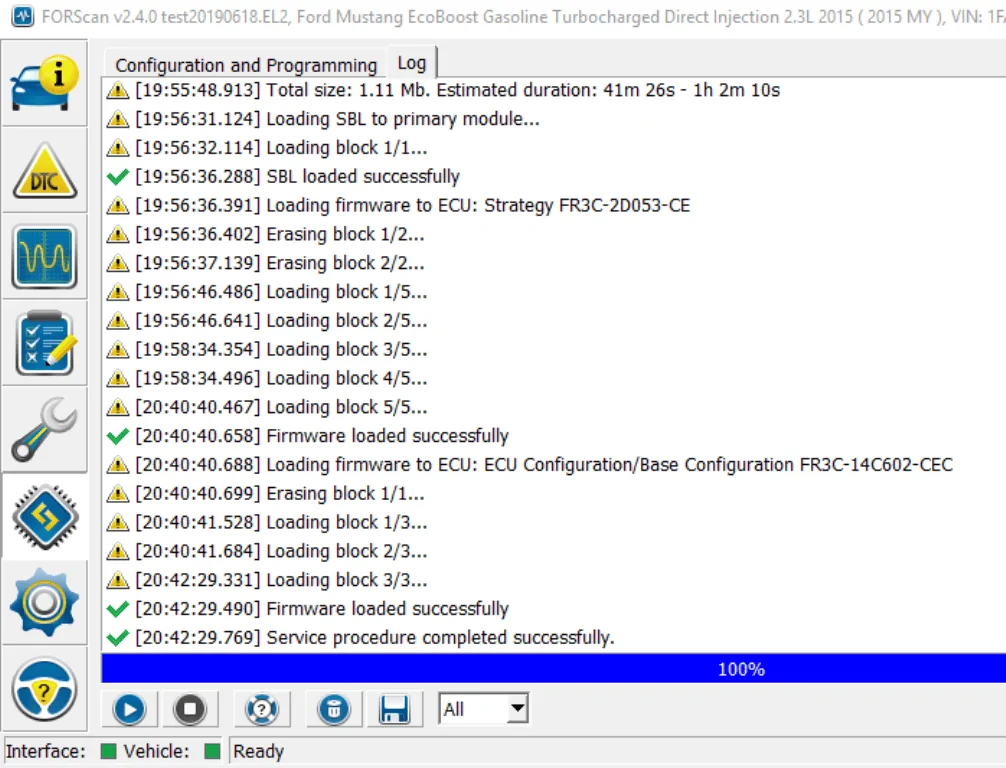The image size is (1006, 768).
Task: Open the Vehicle information section (car icon)
Action: click(x=44, y=84)
